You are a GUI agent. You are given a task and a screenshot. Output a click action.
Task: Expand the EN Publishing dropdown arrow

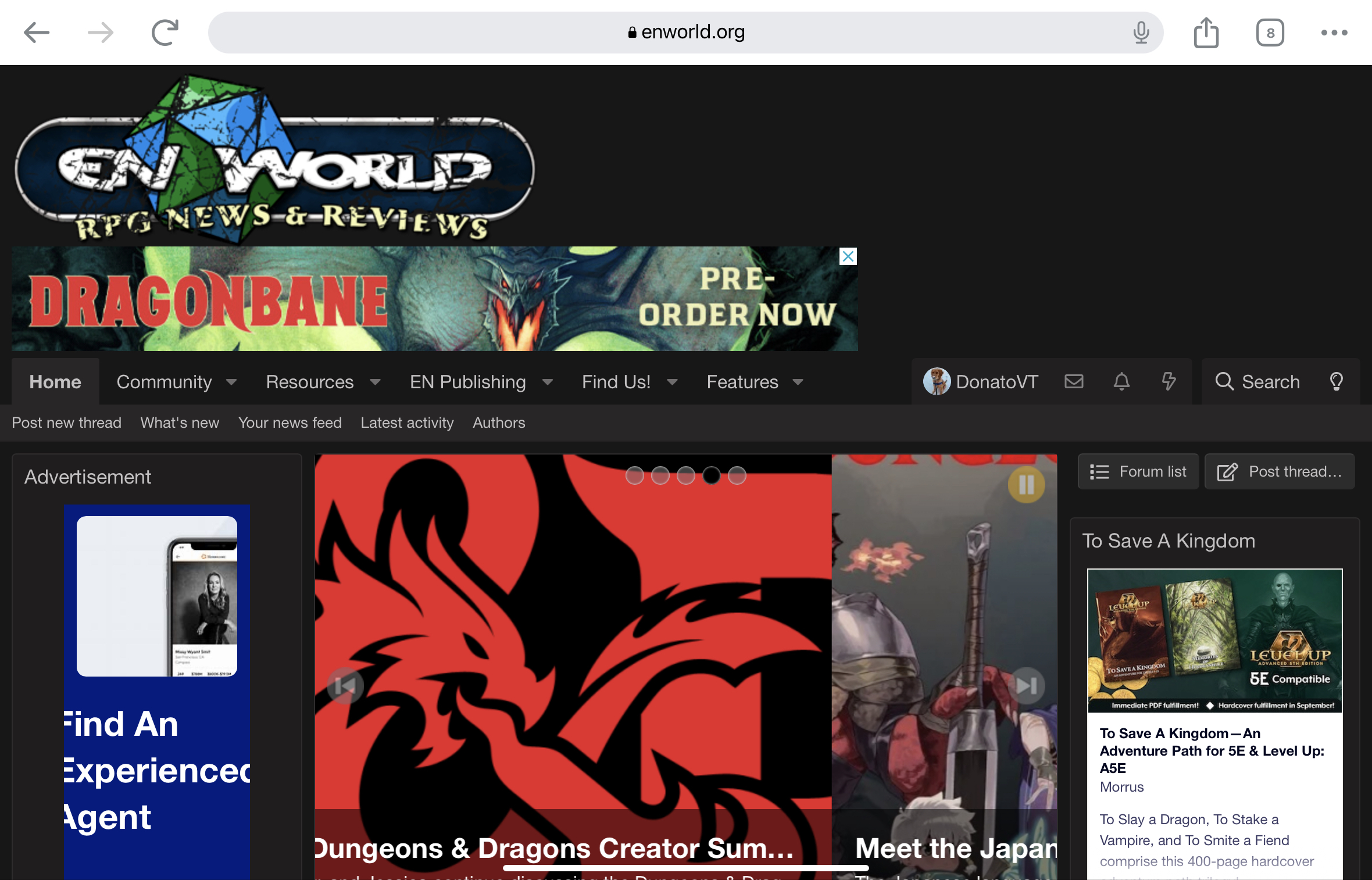(x=547, y=382)
